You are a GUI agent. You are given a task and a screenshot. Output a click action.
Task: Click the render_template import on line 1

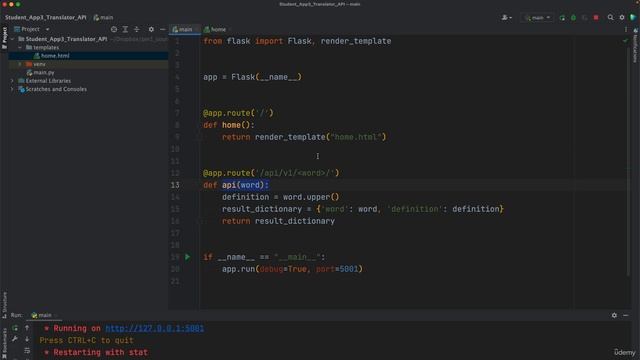click(x=356, y=41)
